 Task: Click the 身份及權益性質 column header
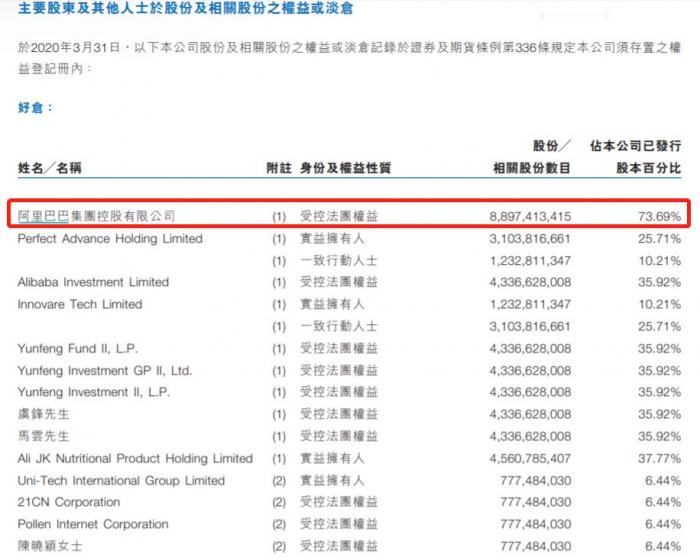click(x=346, y=168)
